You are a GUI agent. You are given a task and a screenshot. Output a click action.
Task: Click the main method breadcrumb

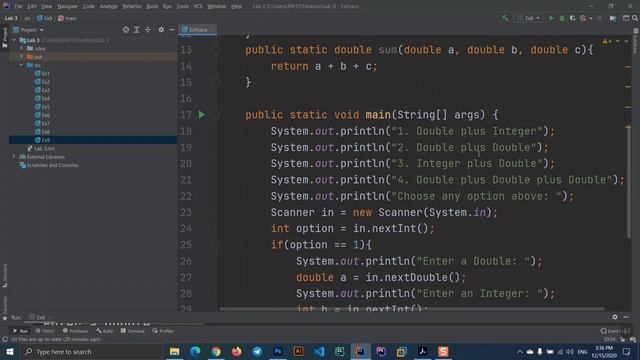coord(67,18)
